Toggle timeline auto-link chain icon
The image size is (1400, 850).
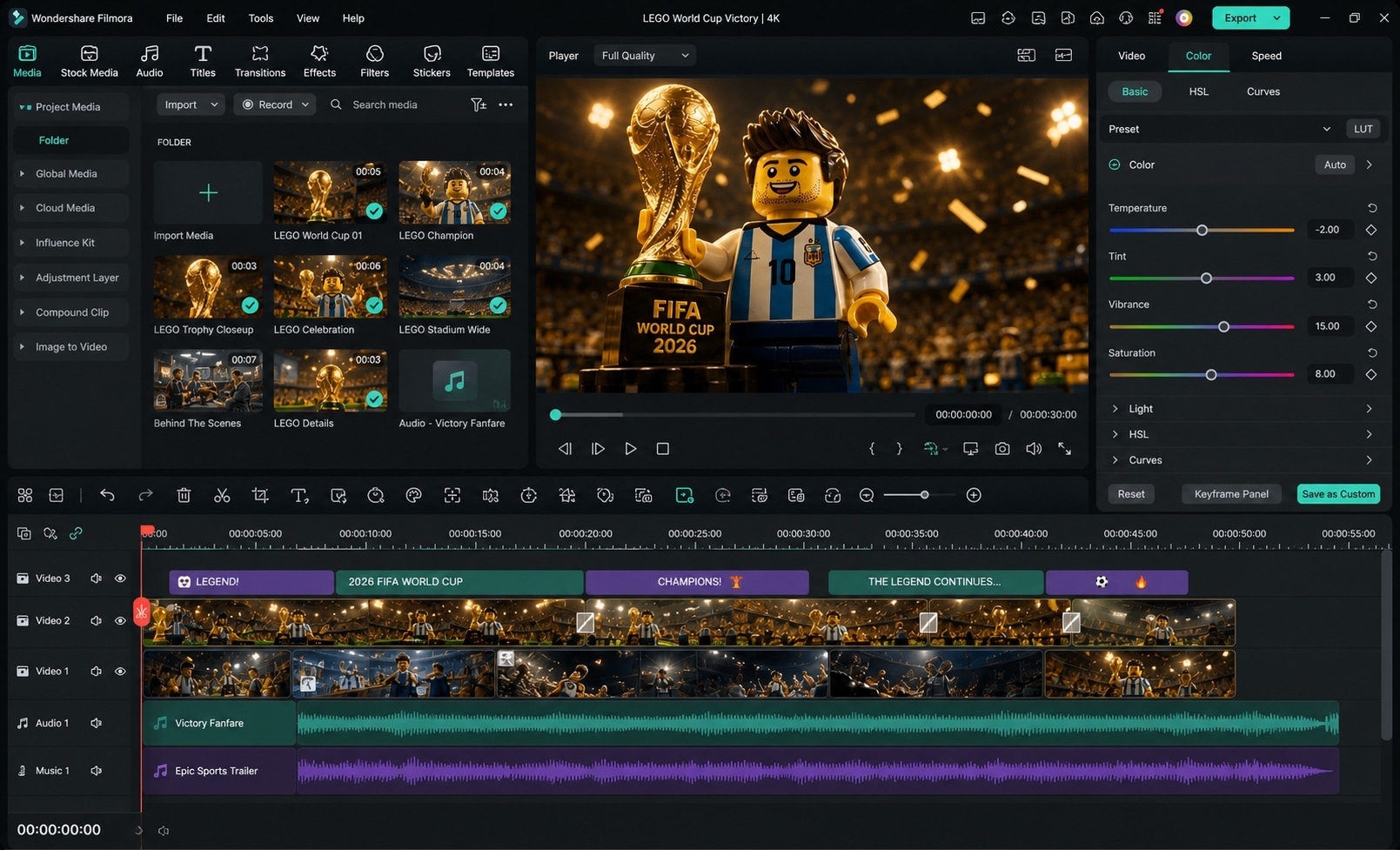[x=76, y=533]
